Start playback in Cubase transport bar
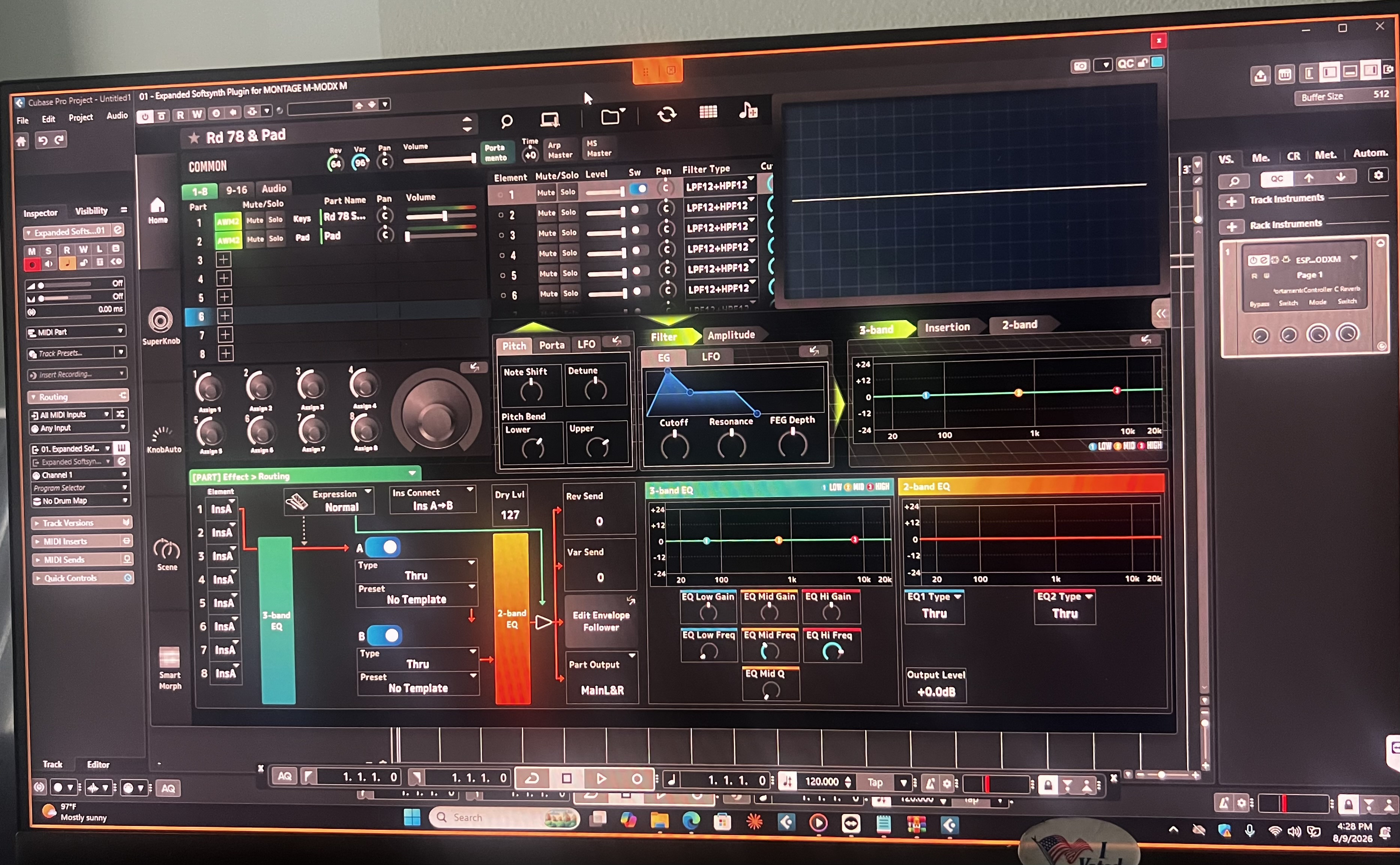Image resolution: width=1400 pixels, height=865 pixels. tap(601, 778)
